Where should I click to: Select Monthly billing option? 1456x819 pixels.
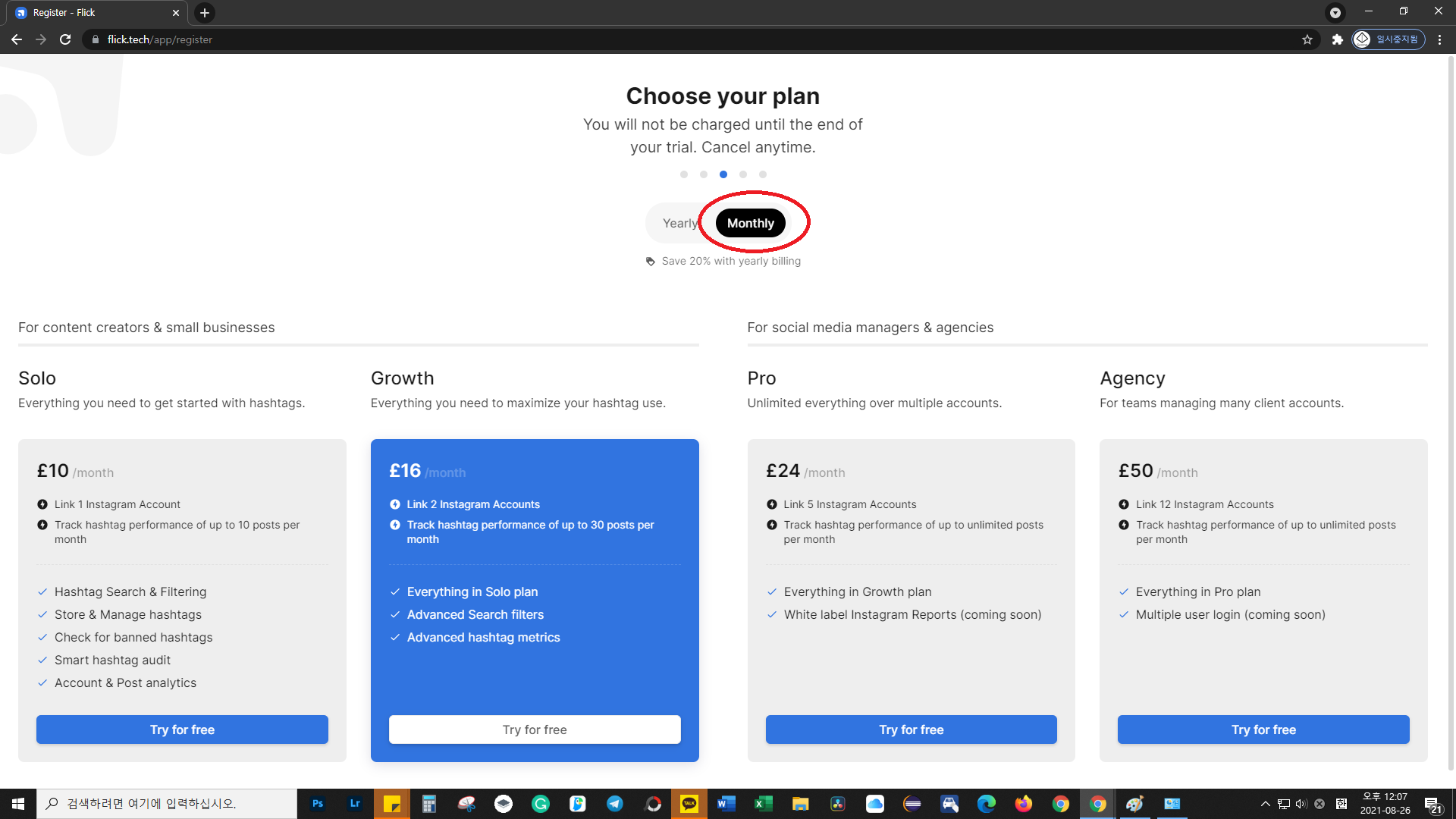pyautogui.click(x=750, y=223)
